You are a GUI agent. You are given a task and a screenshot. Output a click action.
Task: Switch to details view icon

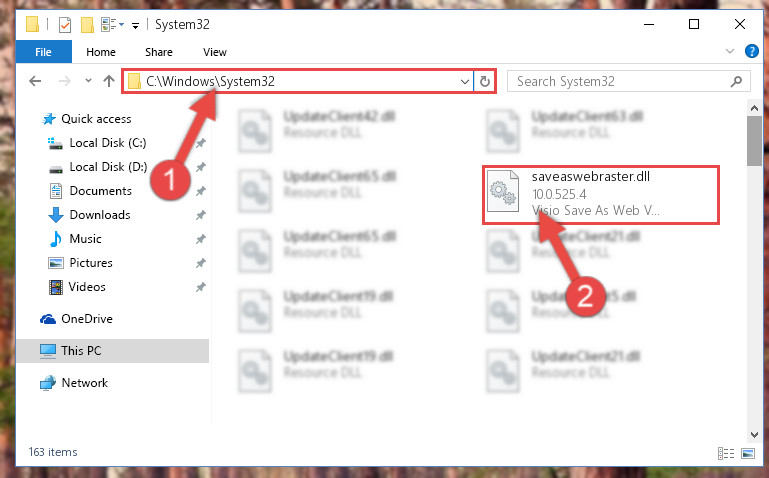click(x=726, y=453)
